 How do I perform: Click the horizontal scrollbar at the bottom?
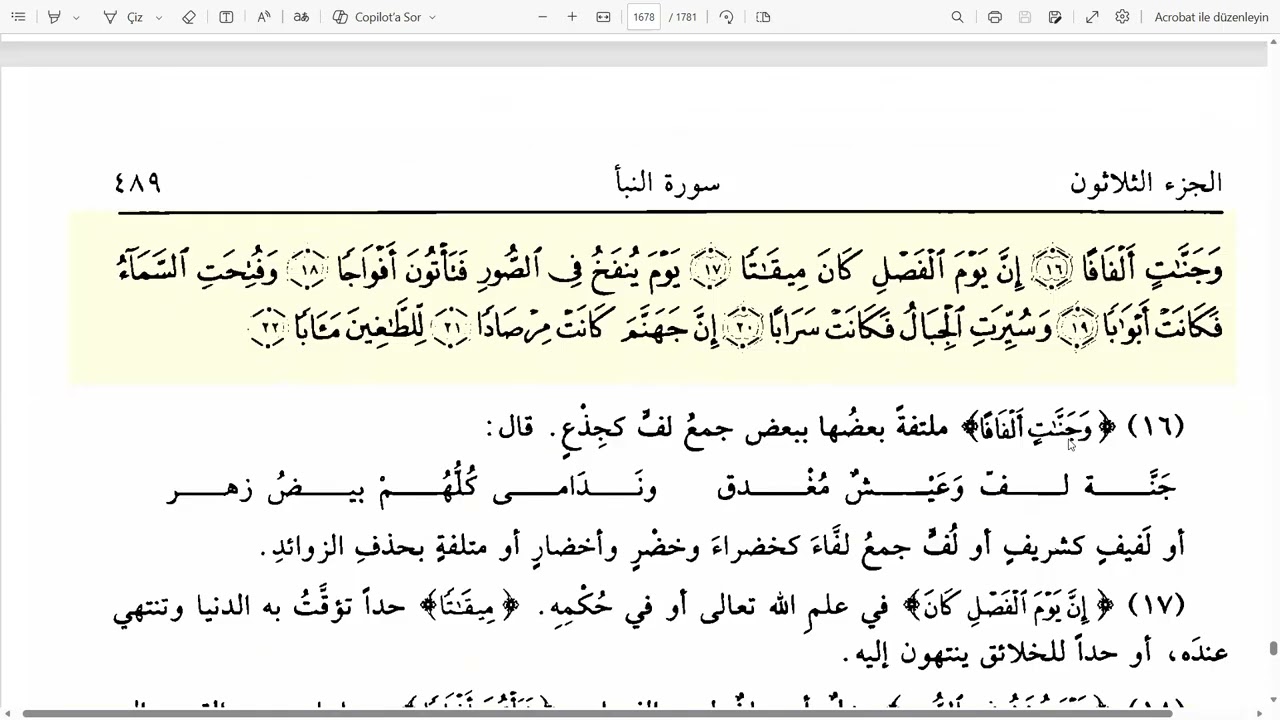pyautogui.click(x=597, y=713)
